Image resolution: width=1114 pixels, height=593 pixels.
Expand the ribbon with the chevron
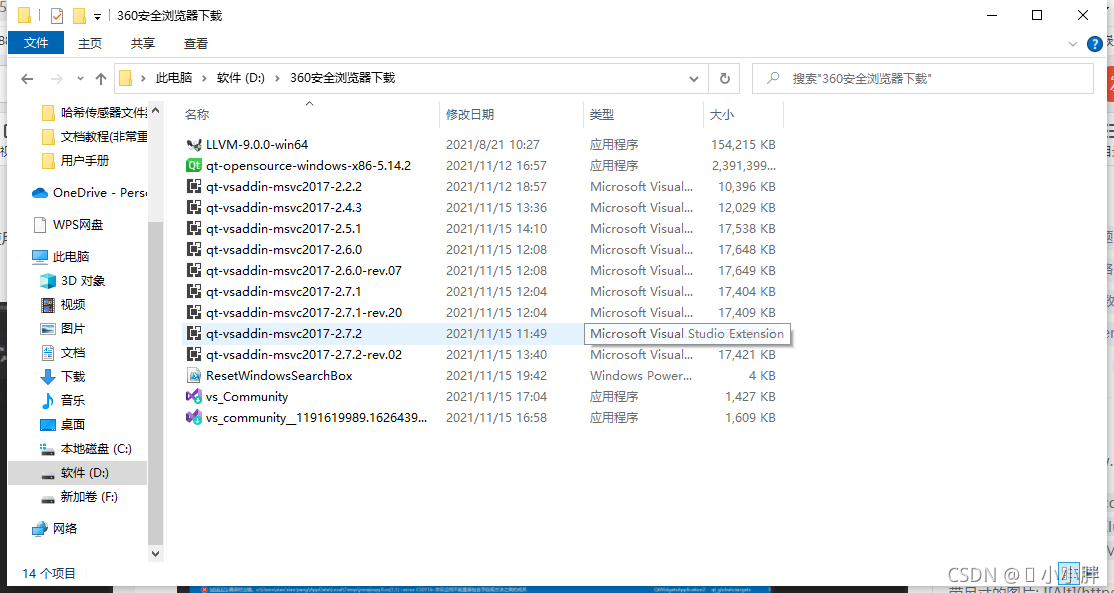pos(1073,44)
